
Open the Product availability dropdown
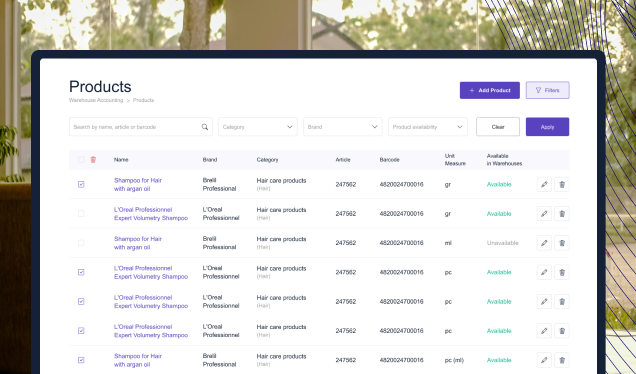click(428, 127)
